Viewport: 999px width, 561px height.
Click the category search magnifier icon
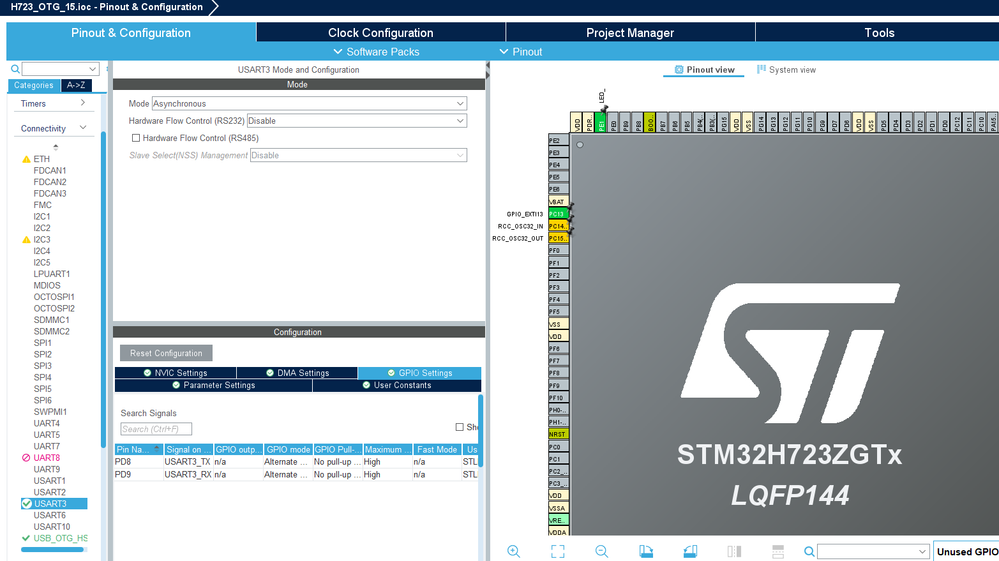[15, 69]
